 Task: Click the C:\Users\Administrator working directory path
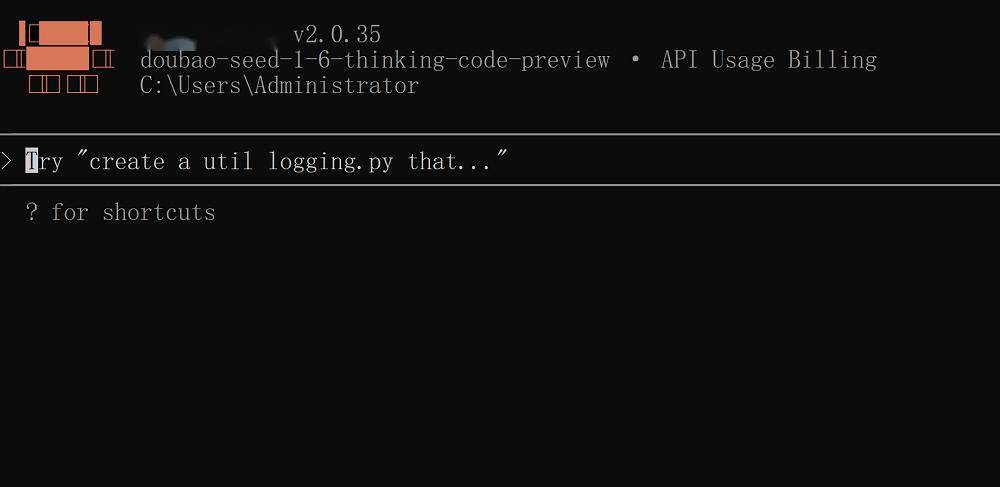279,85
